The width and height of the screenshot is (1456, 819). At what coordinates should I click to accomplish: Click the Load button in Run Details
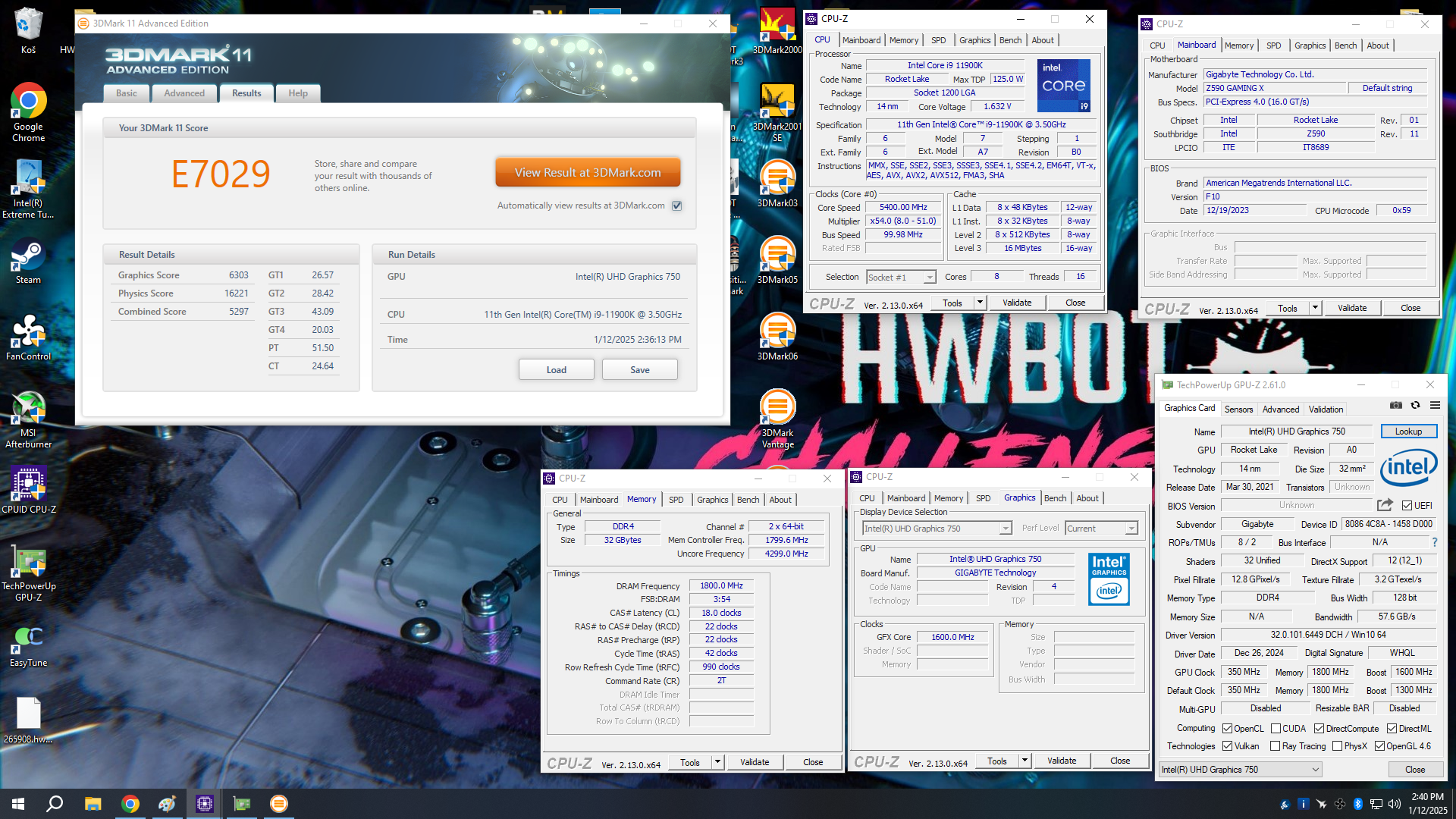(557, 370)
